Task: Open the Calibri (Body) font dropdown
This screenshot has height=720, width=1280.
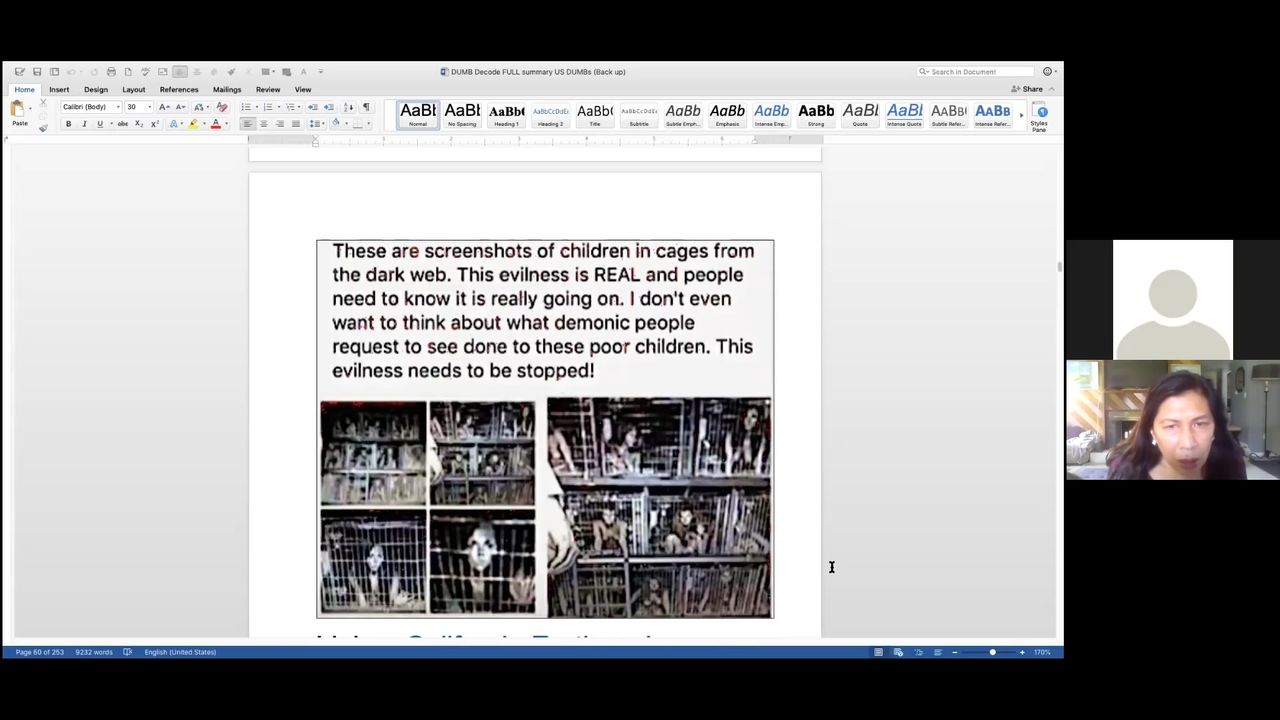Action: 90,107
